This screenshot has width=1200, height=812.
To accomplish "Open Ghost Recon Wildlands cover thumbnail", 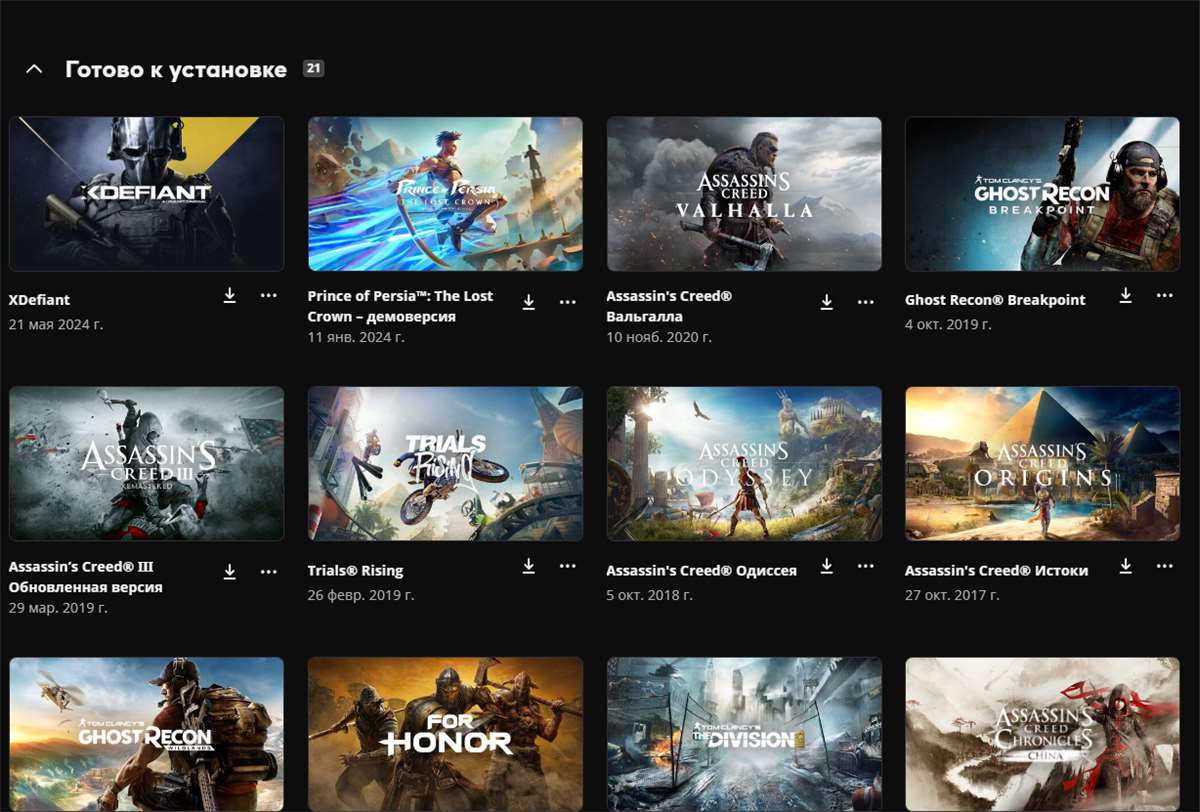I will 146,733.
